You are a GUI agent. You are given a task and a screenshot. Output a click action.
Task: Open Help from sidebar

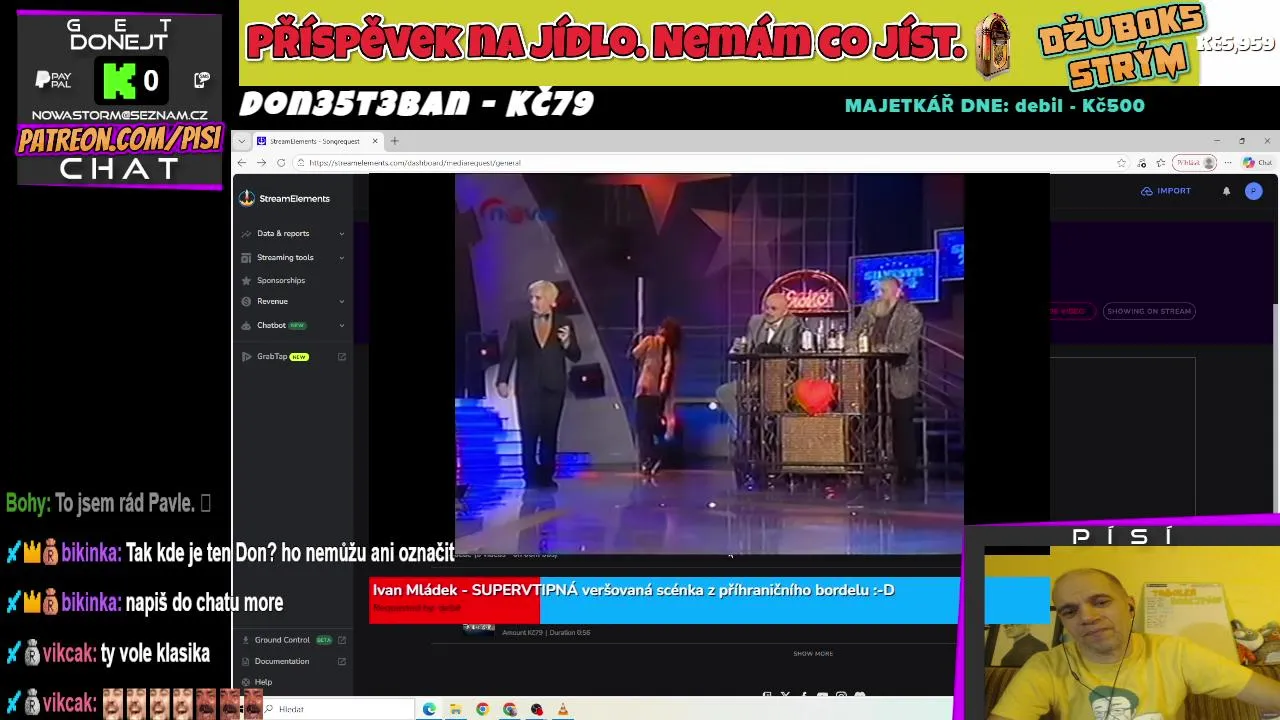(x=263, y=682)
